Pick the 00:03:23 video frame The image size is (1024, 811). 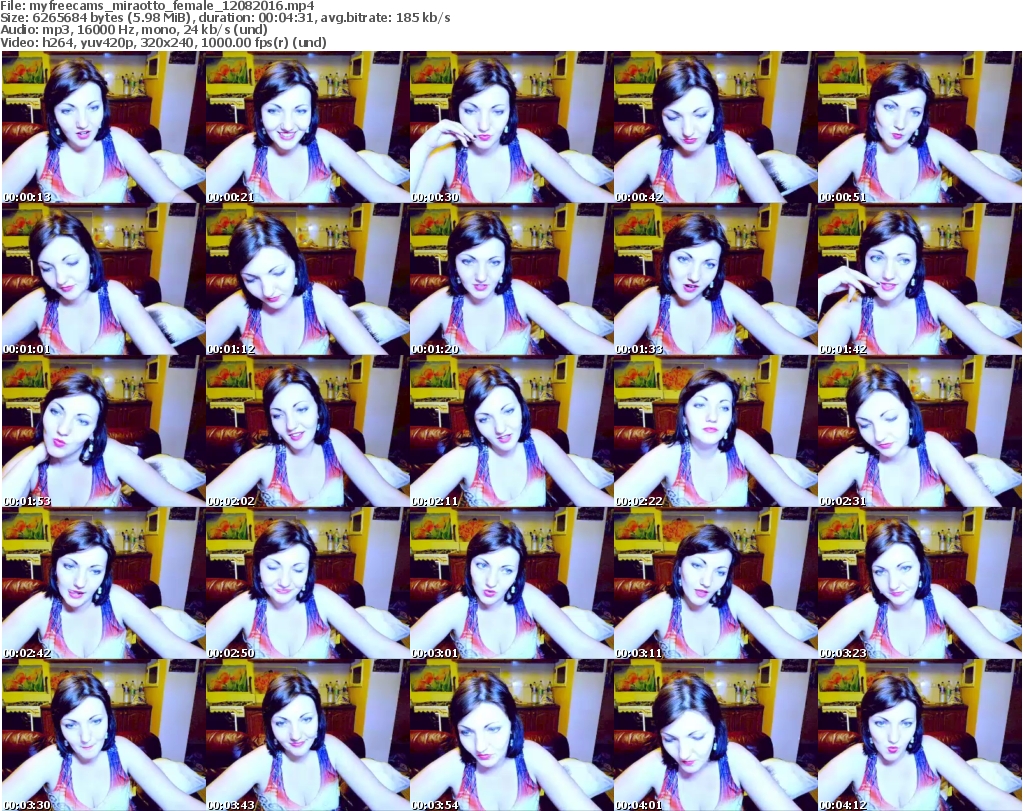pos(919,583)
